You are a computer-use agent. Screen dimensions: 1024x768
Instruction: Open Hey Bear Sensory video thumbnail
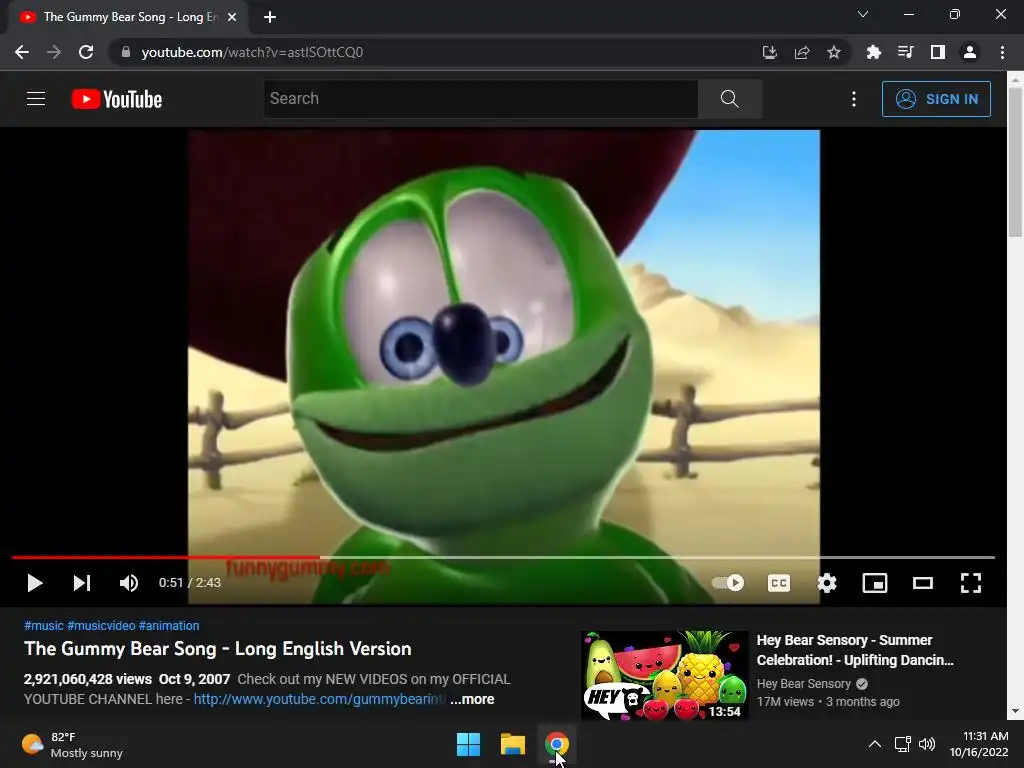665,675
